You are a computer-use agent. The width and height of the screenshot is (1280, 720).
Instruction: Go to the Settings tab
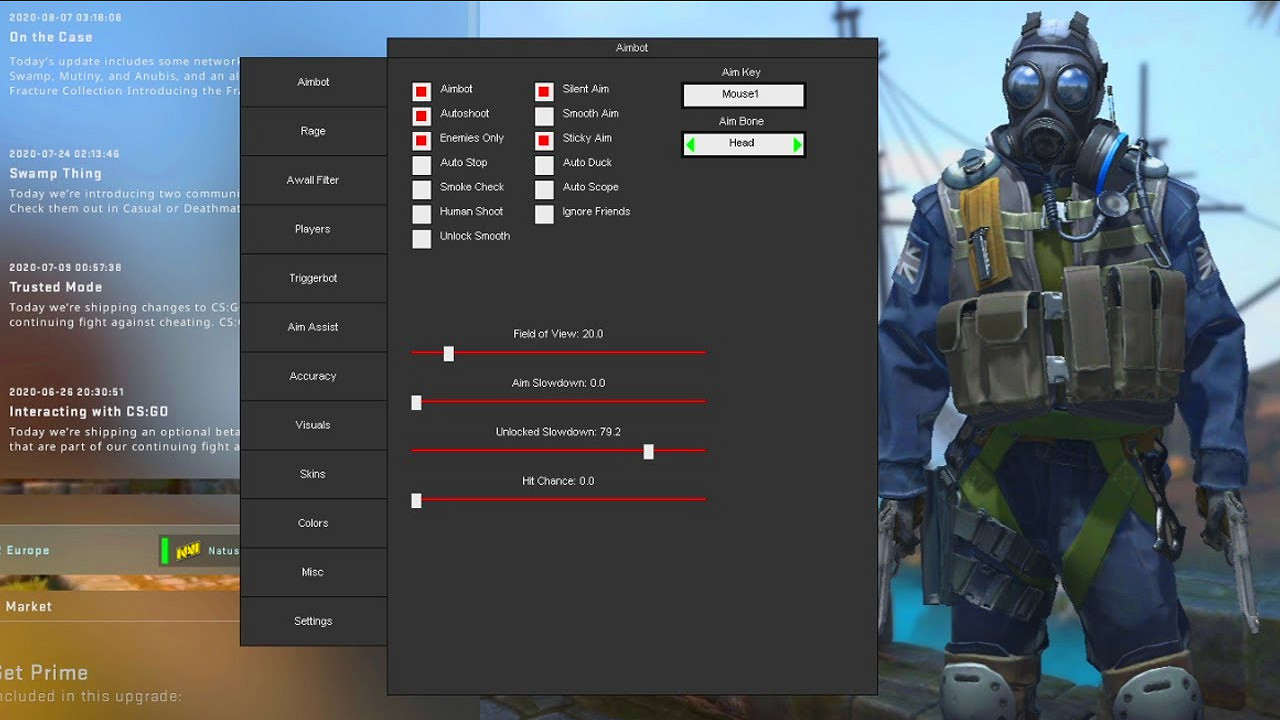click(x=313, y=620)
